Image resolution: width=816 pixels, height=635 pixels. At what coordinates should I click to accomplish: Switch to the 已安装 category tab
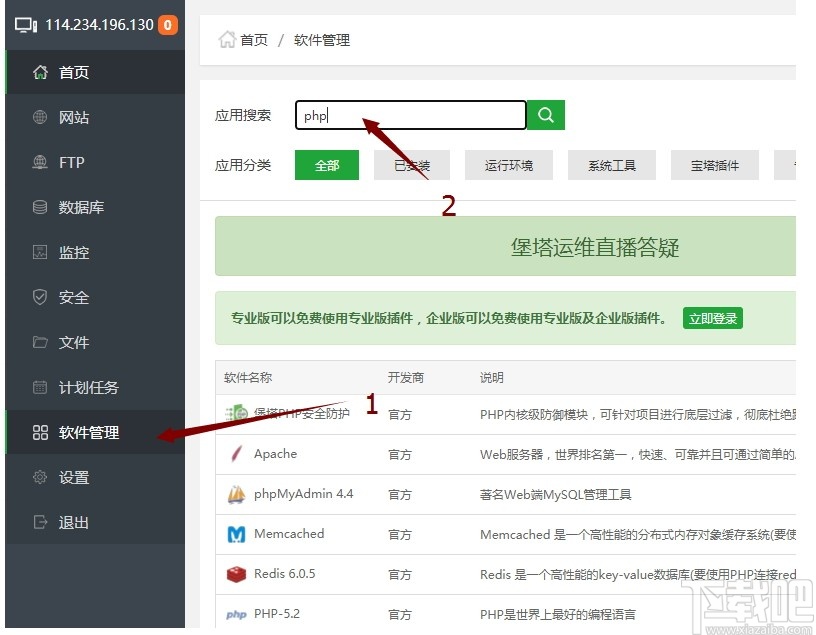point(412,165)
